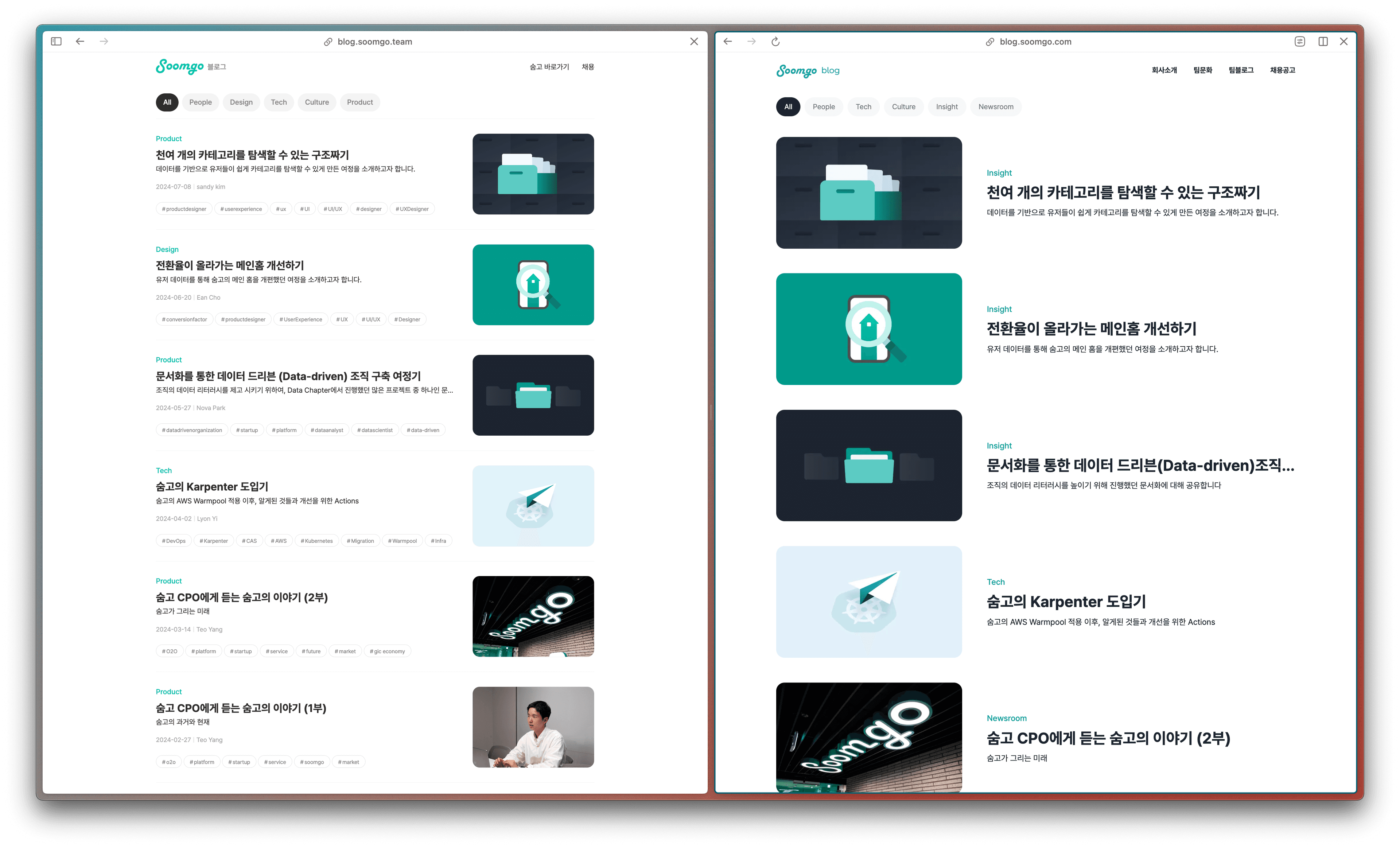
Task: Click the #Karpenter tag
Action: coord(214,541)
